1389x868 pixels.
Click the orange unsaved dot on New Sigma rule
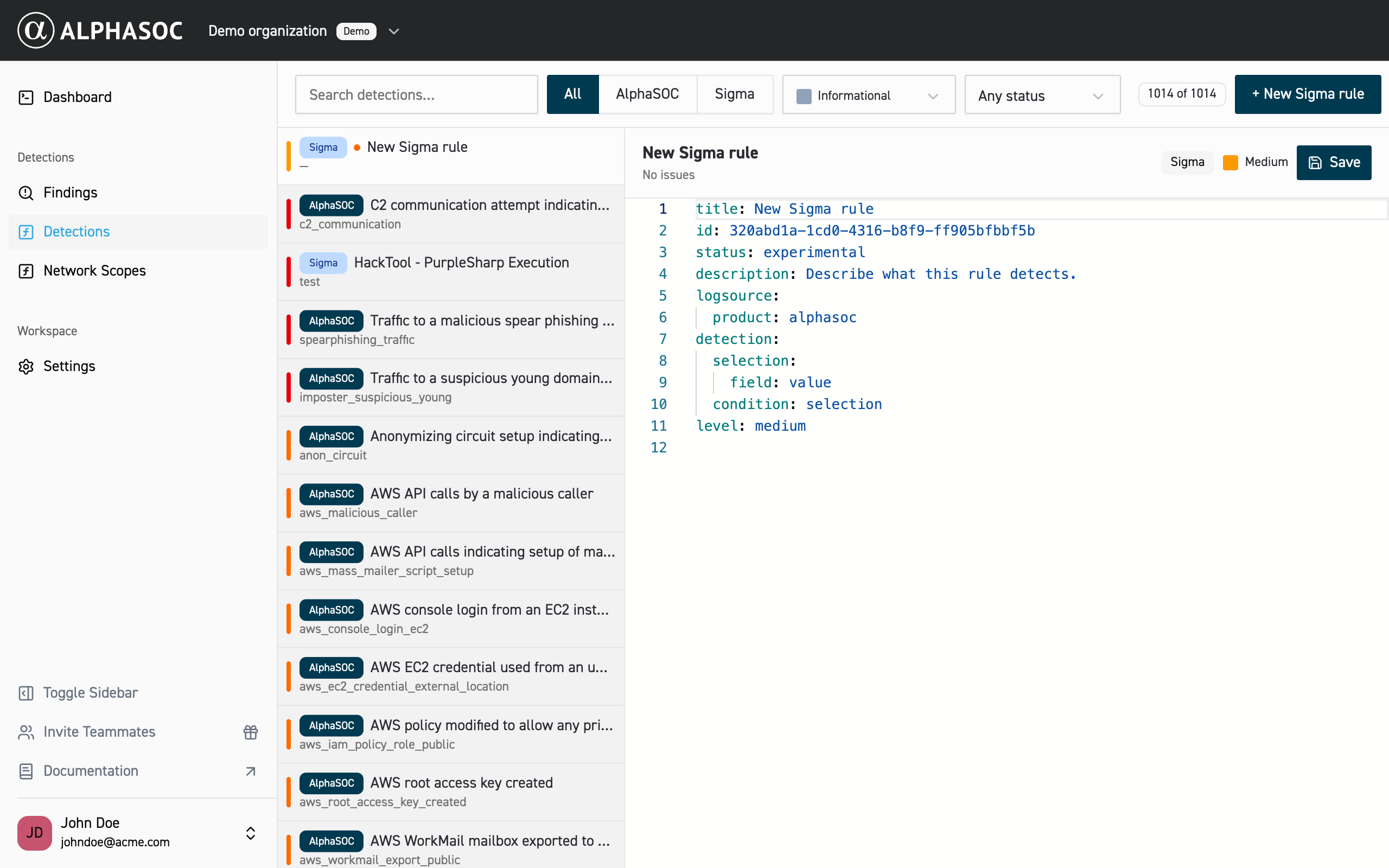pos(357,148)
